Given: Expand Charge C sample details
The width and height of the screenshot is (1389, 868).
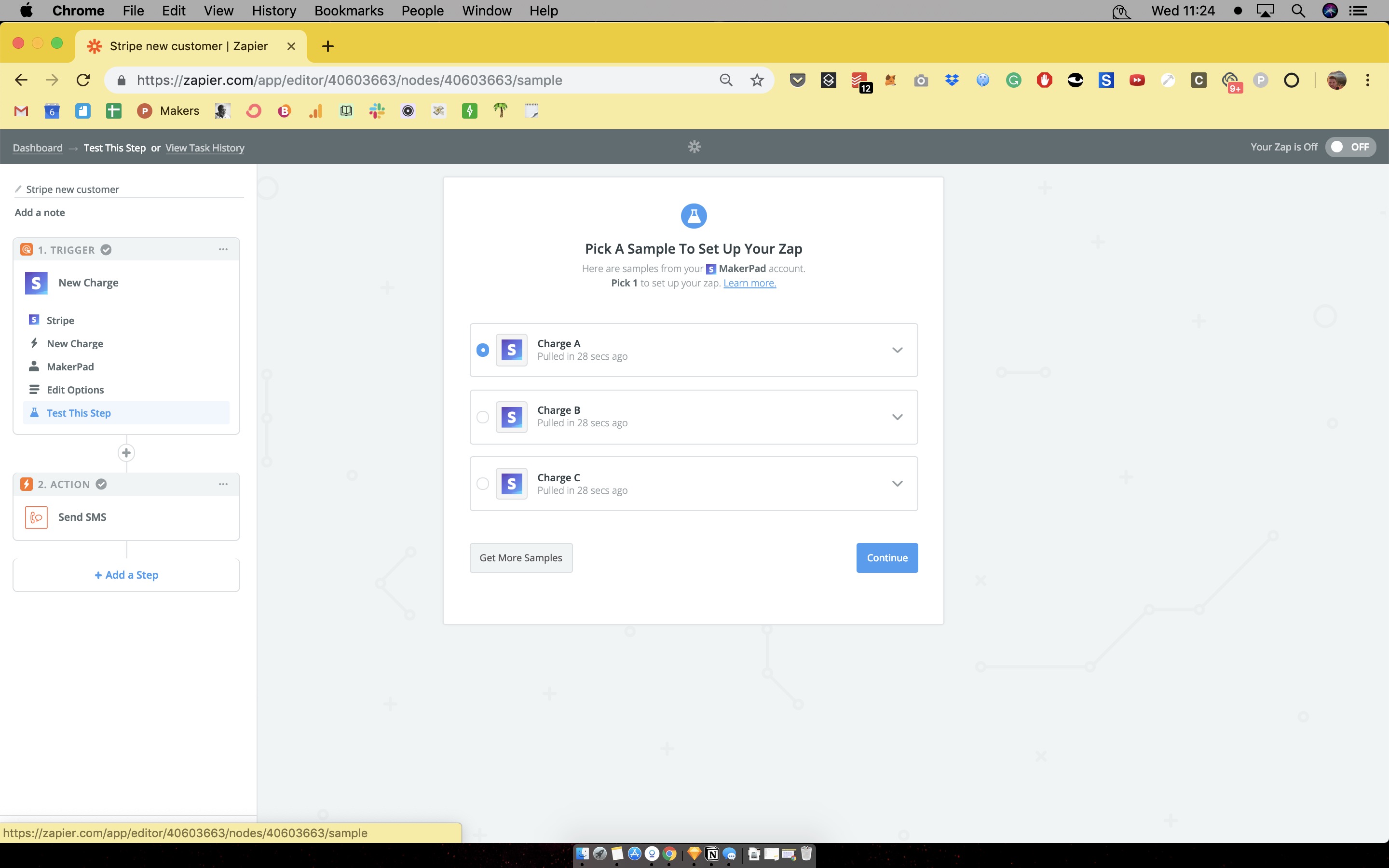Looking at the screenshot, I should tap(897, 484).
